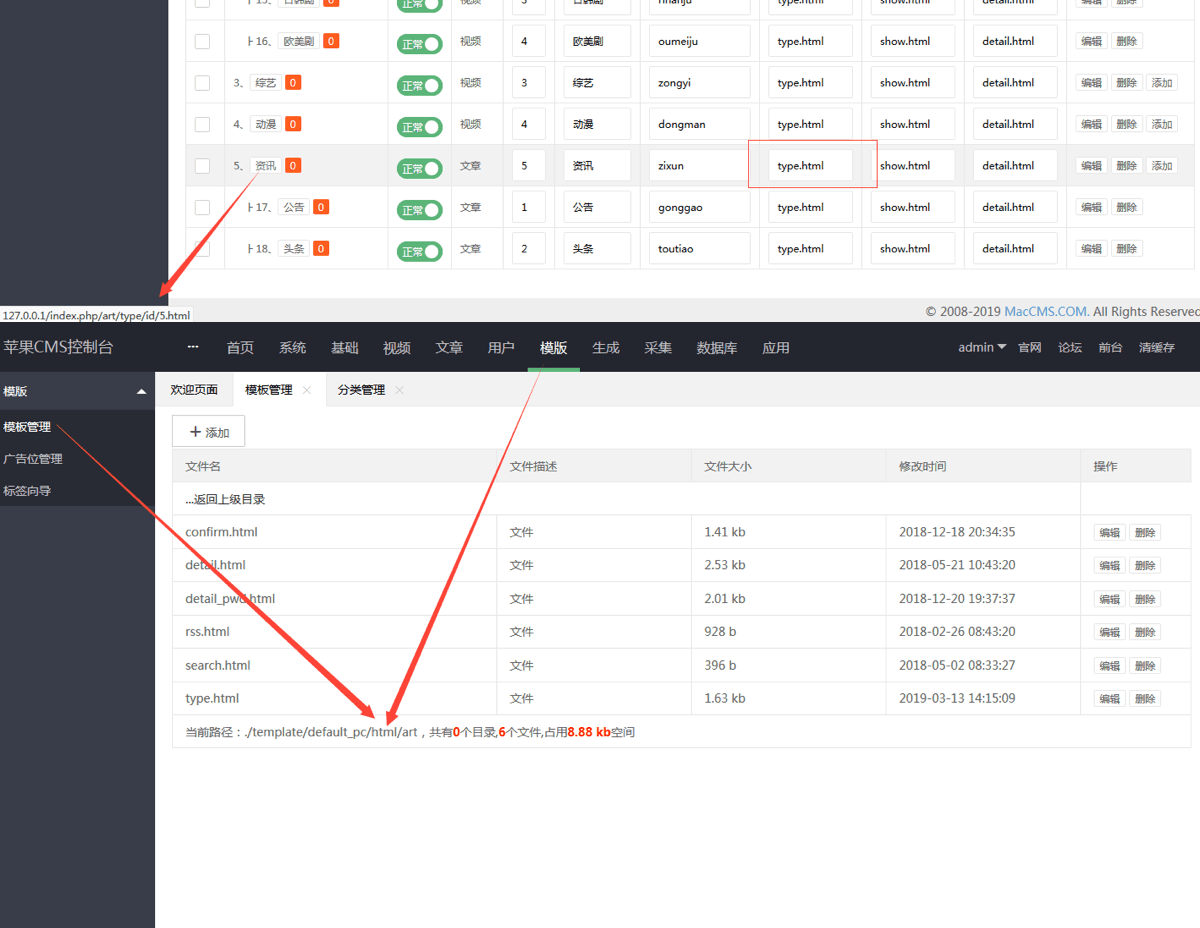The image size is (1200, 928).
Task: Tick the checkbox for the 公告 row
Action: pyautogui.click(x=203, y=207)
